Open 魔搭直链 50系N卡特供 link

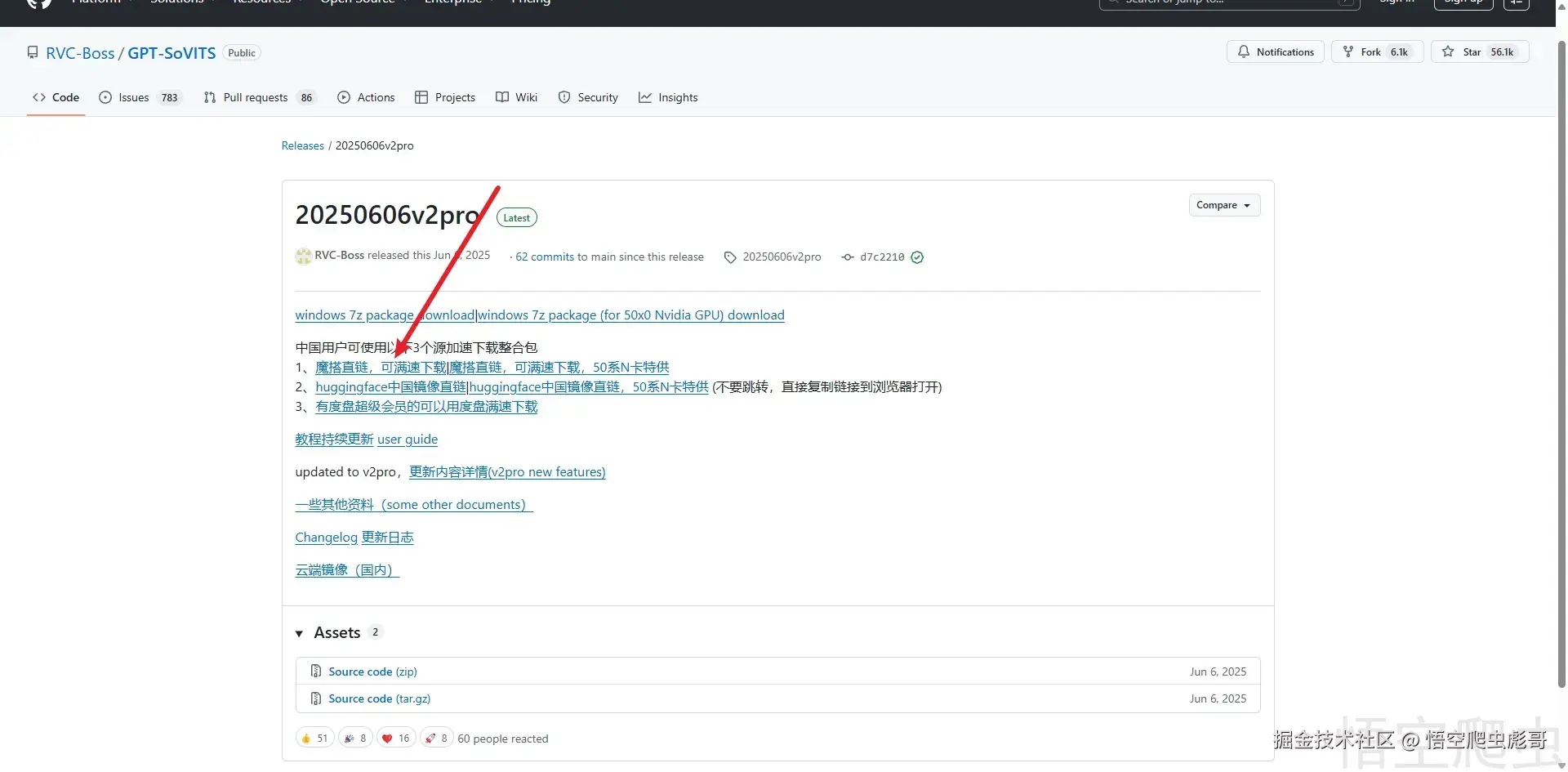(559, 368)
